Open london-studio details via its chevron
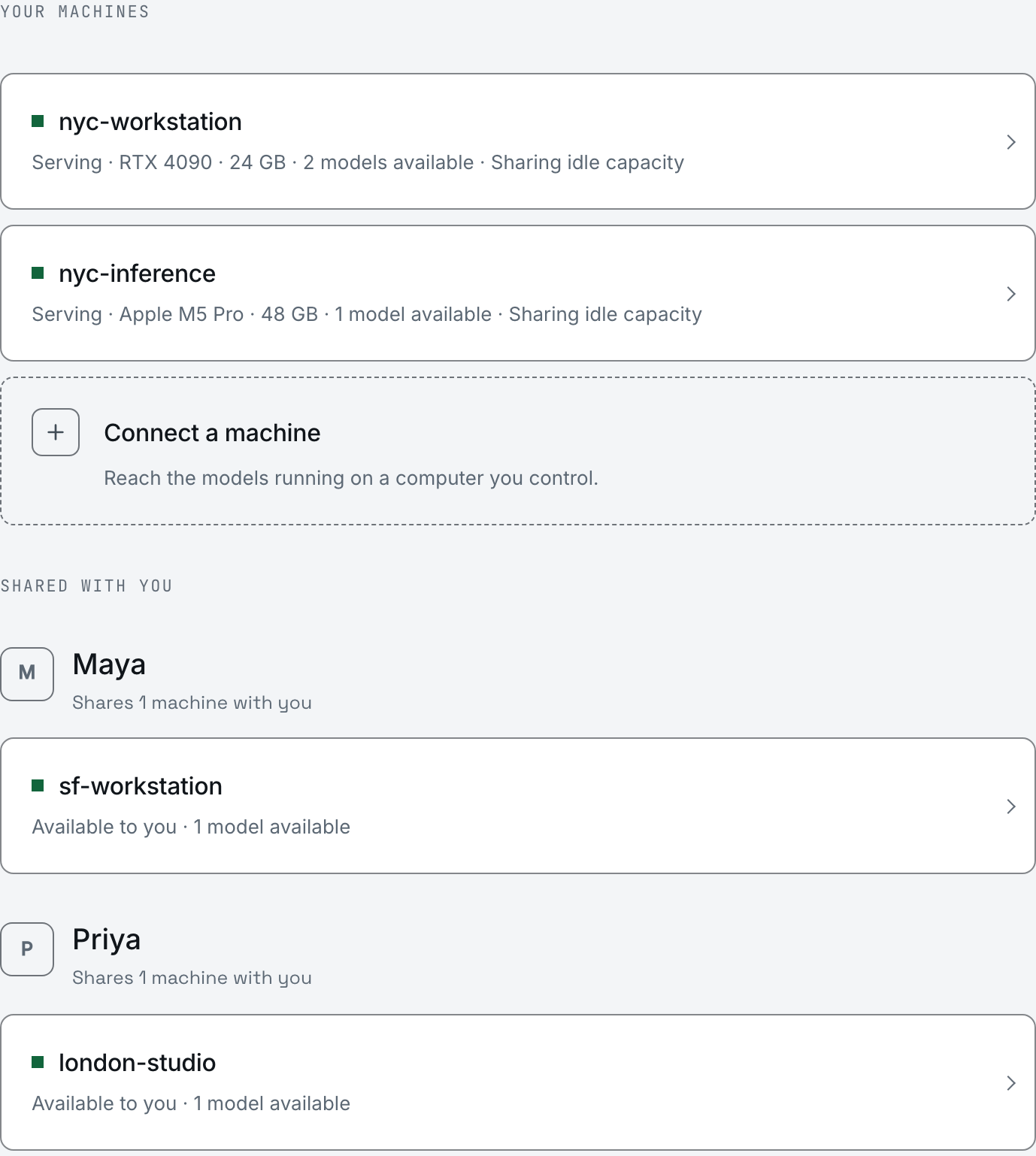 [x=1011, y=1083]
